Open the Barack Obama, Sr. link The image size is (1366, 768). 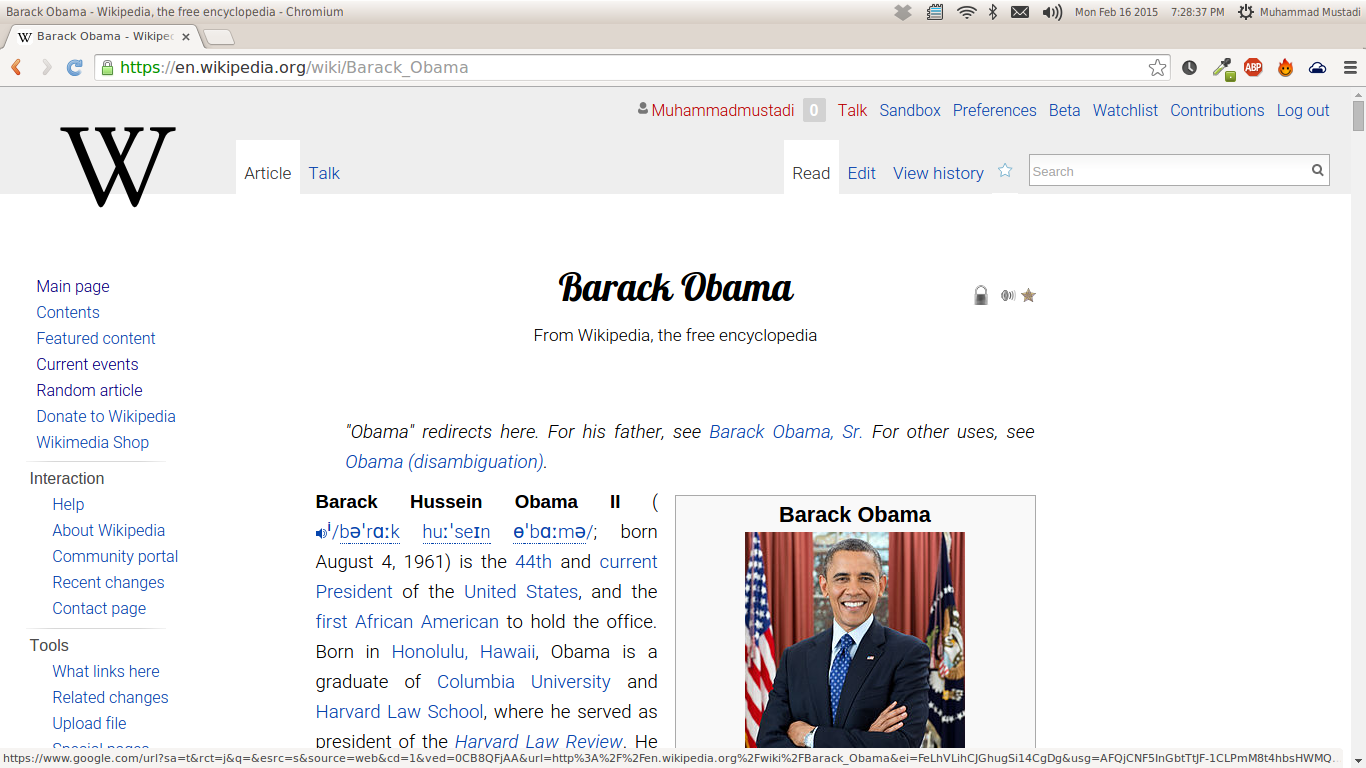tap(786, 432)
